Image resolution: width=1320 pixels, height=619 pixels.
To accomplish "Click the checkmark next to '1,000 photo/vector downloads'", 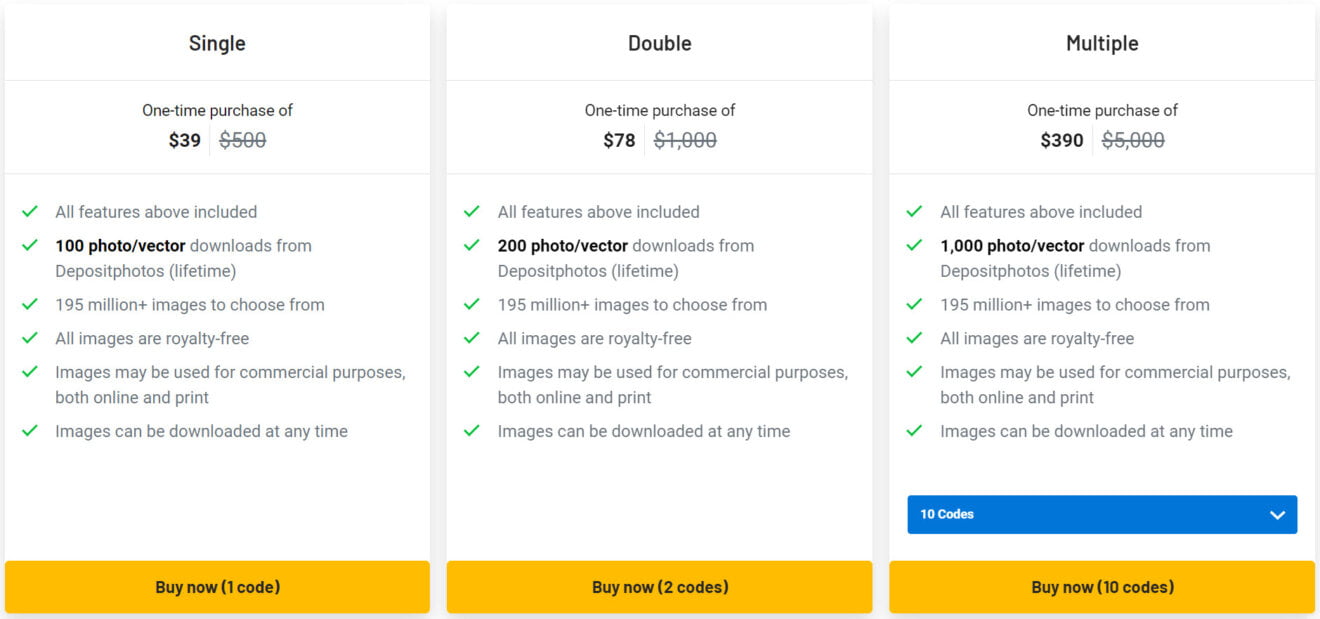I will pos(913,245).
